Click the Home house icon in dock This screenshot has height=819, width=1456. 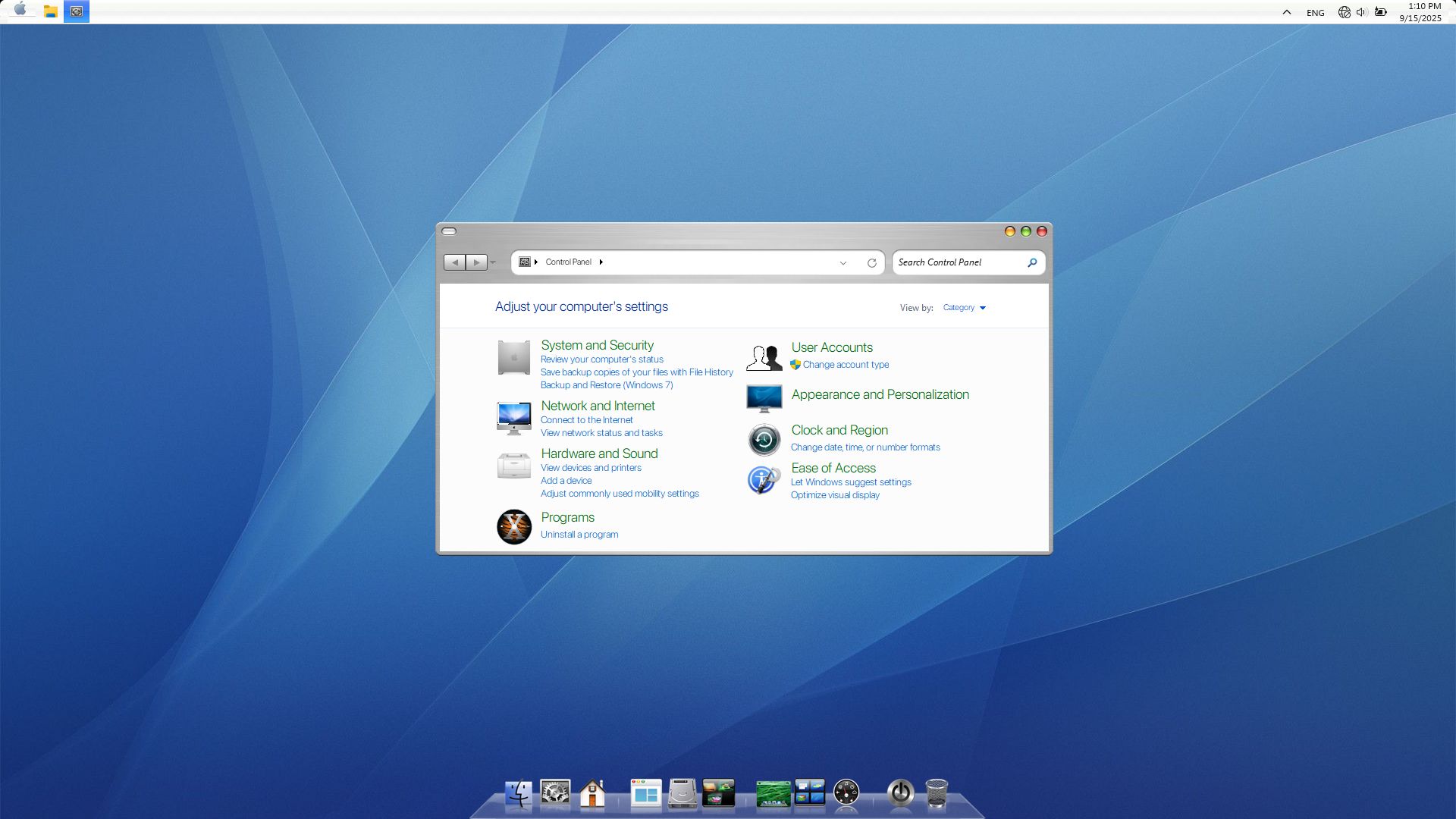point(592,794)
